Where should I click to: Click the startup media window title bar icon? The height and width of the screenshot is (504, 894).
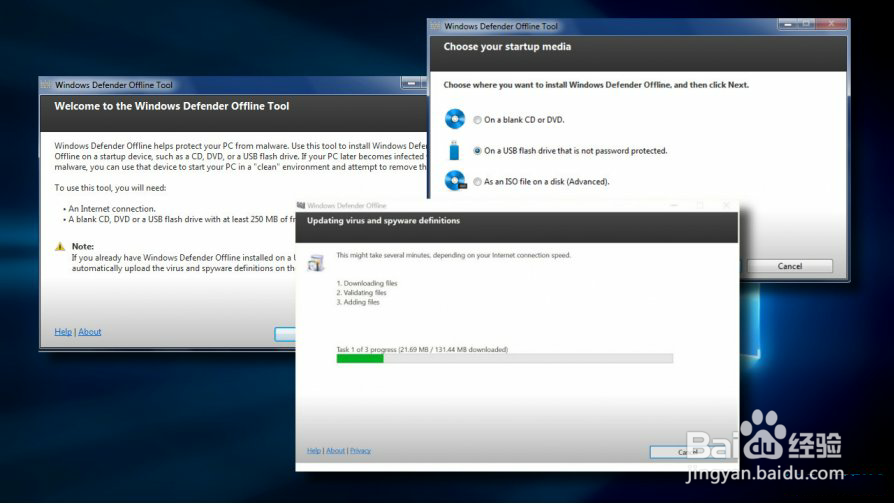pos(436,26)
